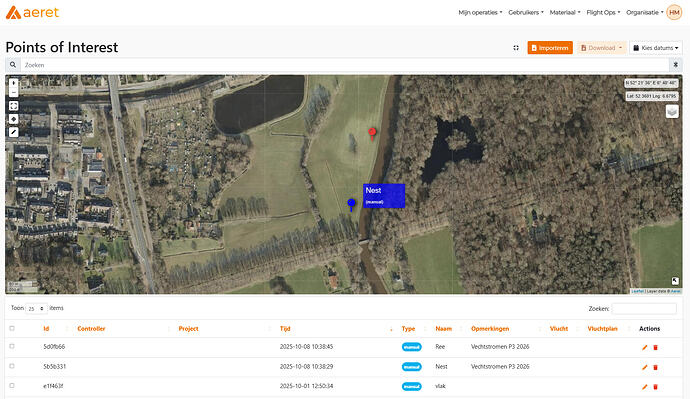Click the blue Nest label popup on map
The image size is (690, 399).
click(x=384, y=196)
